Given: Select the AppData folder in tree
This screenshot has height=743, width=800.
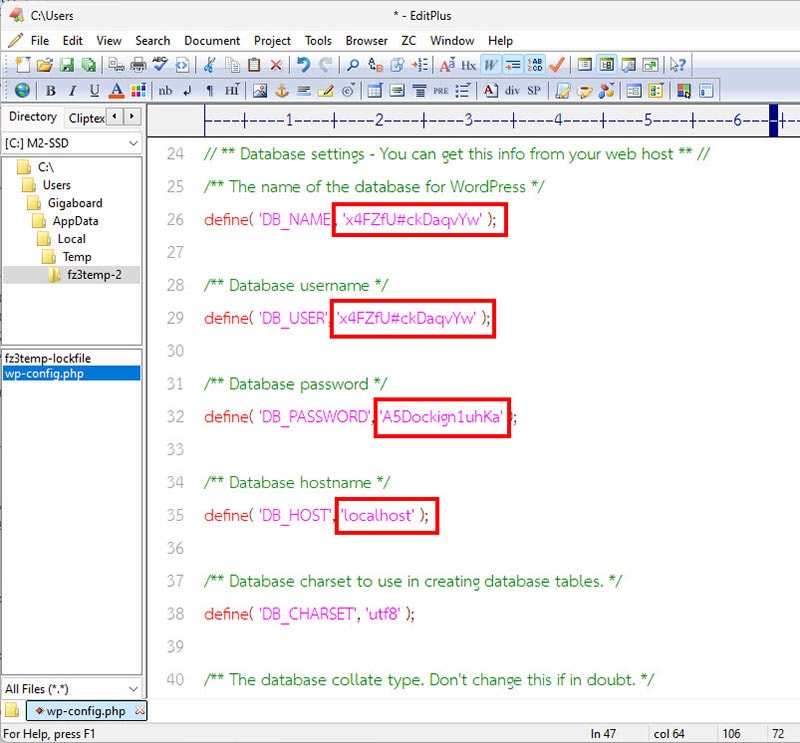Looking at the screenshot, I should coord(76,221).
